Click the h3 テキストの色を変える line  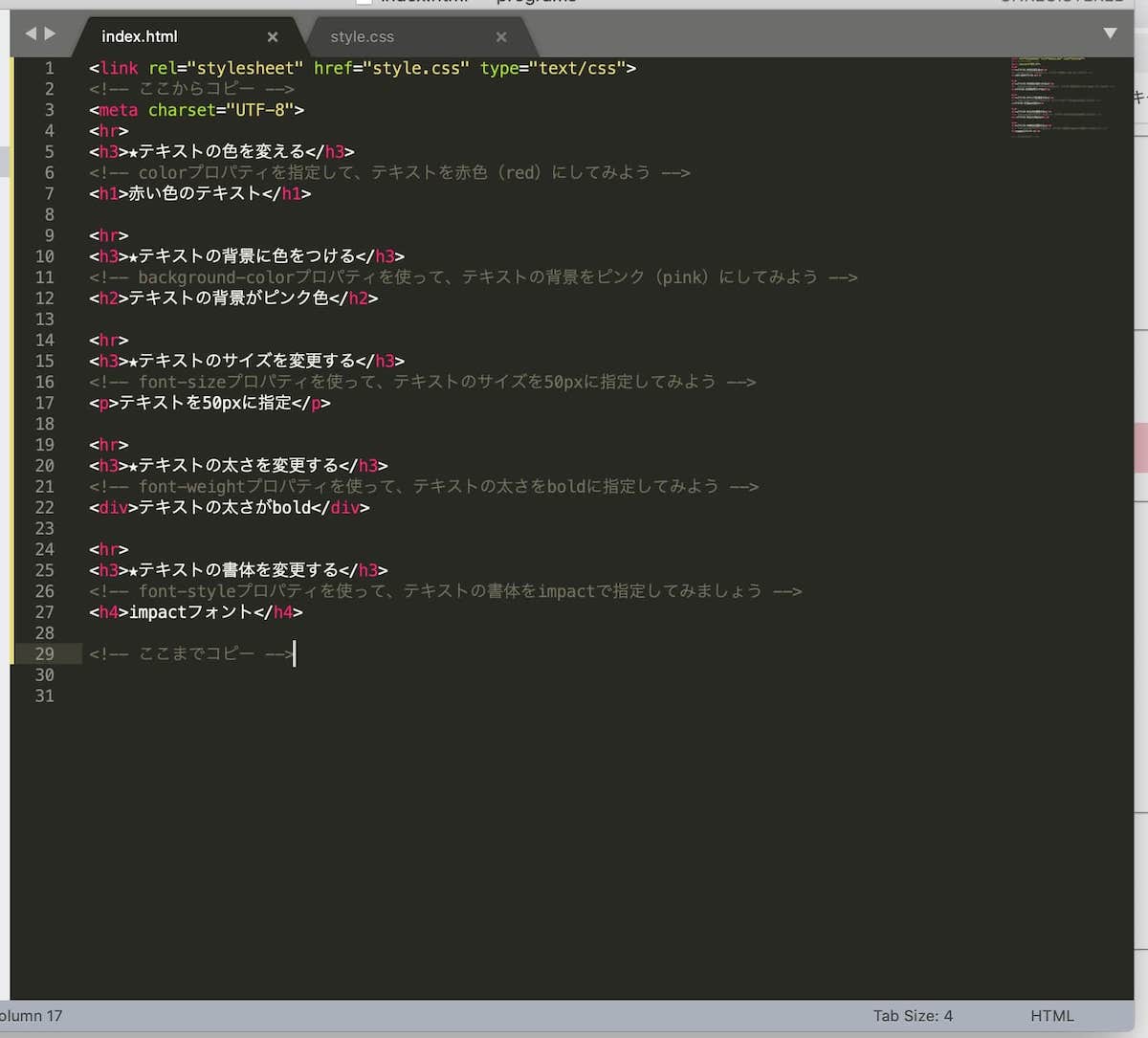click(222, 151)
